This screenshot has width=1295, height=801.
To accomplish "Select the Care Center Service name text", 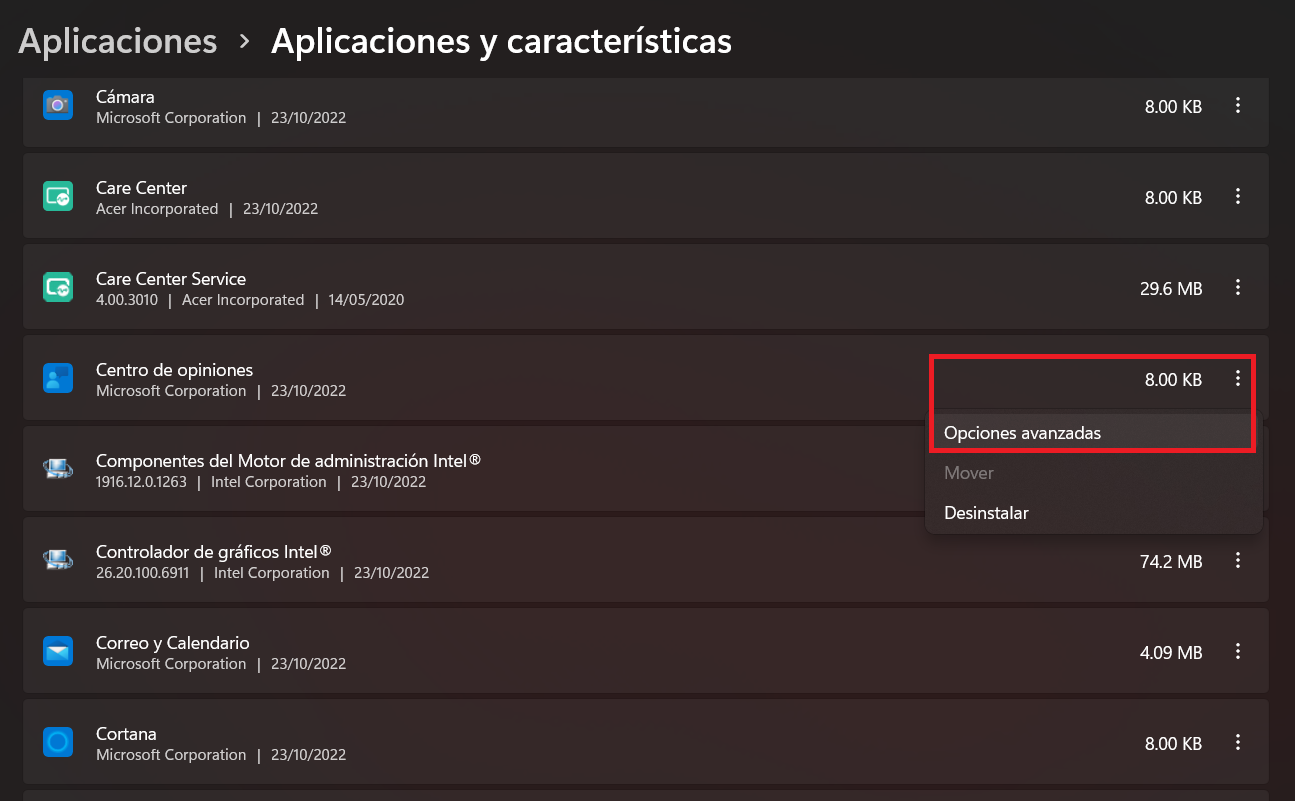I will coord(171,279).
